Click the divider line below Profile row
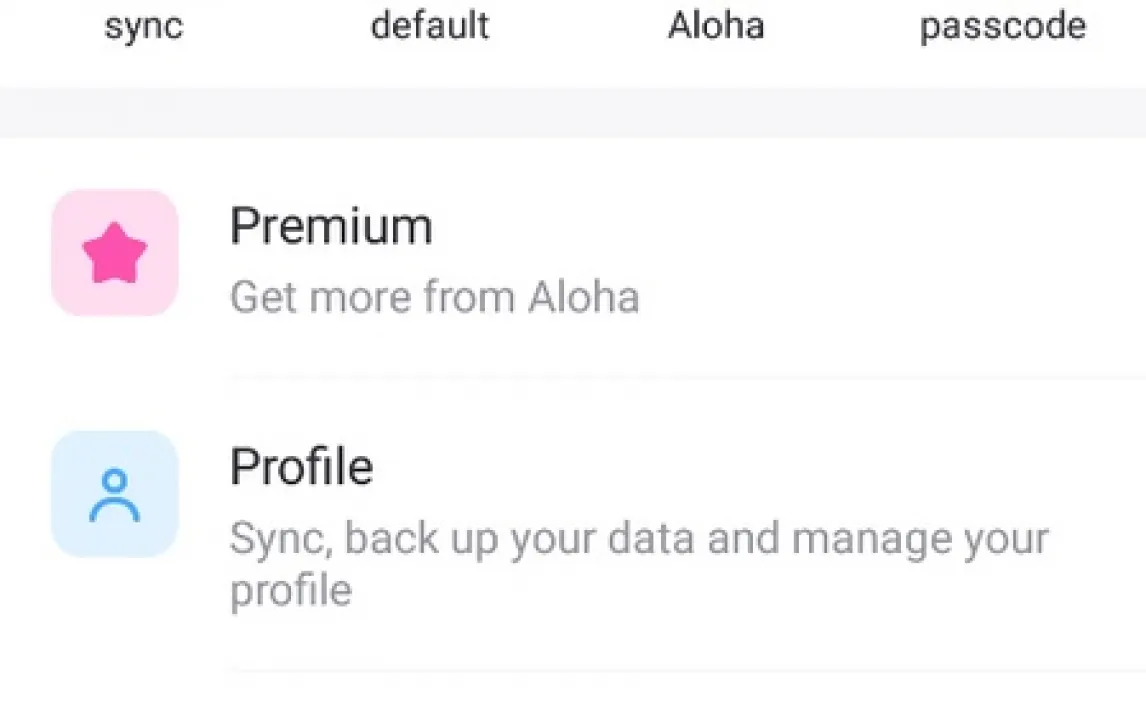This screenshot has height=716, width=1146. tap(686, 671)
